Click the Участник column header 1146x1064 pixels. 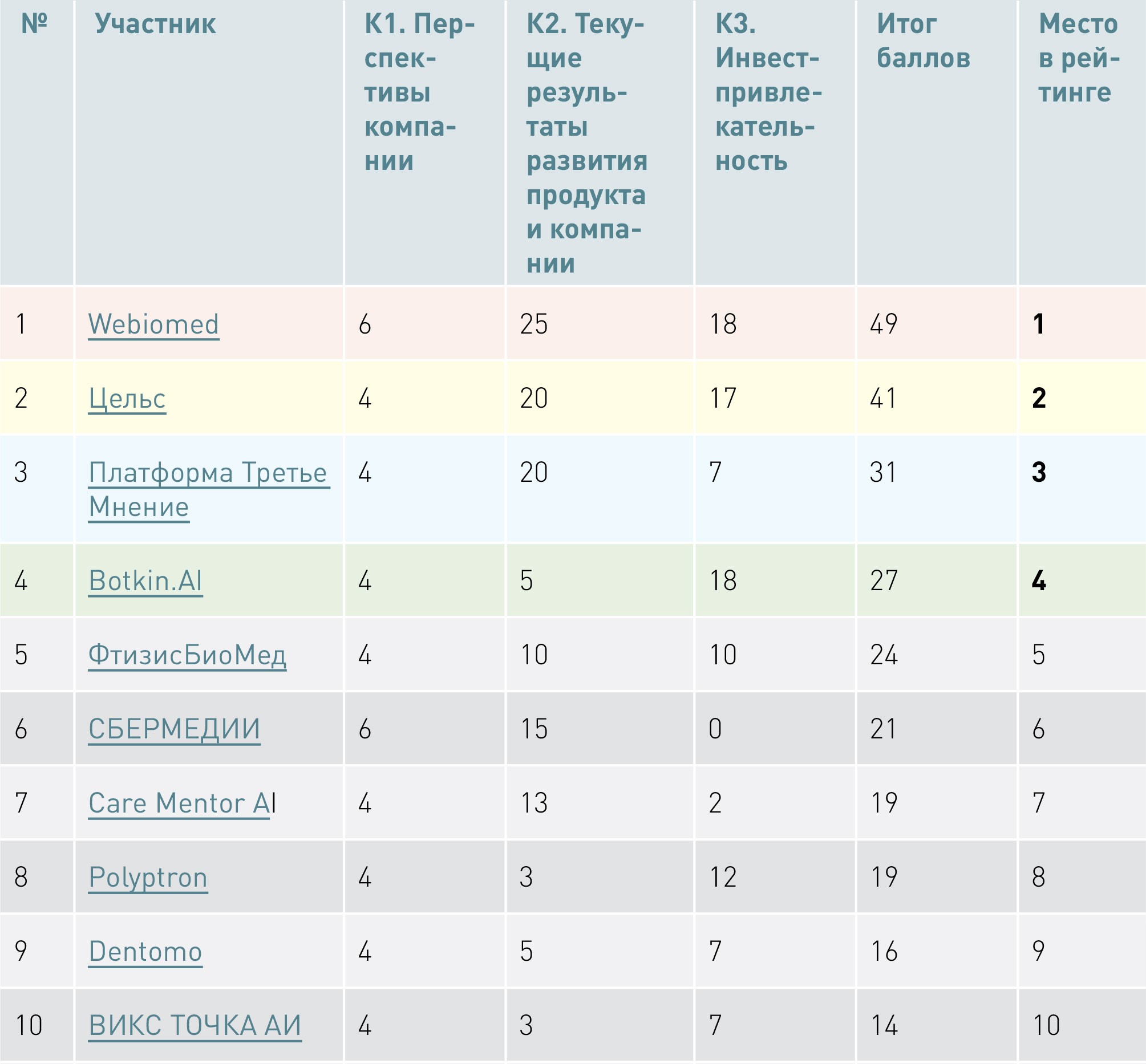[156, 24]
